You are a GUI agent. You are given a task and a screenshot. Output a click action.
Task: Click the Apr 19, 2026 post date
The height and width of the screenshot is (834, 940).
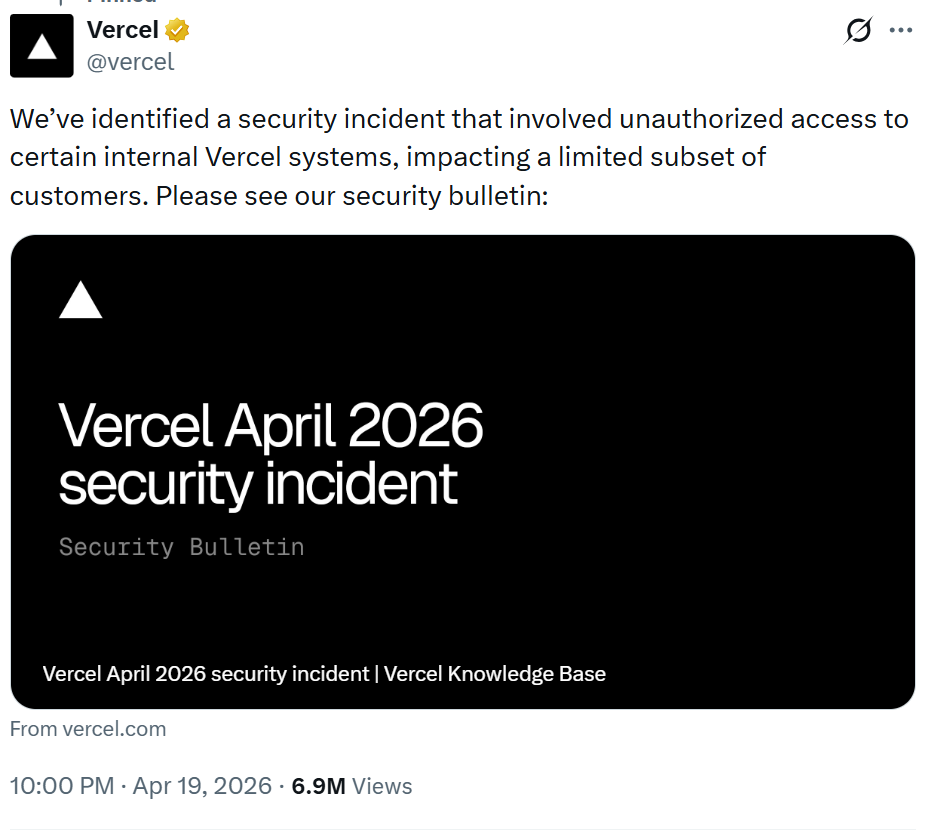tap(202, 786)
